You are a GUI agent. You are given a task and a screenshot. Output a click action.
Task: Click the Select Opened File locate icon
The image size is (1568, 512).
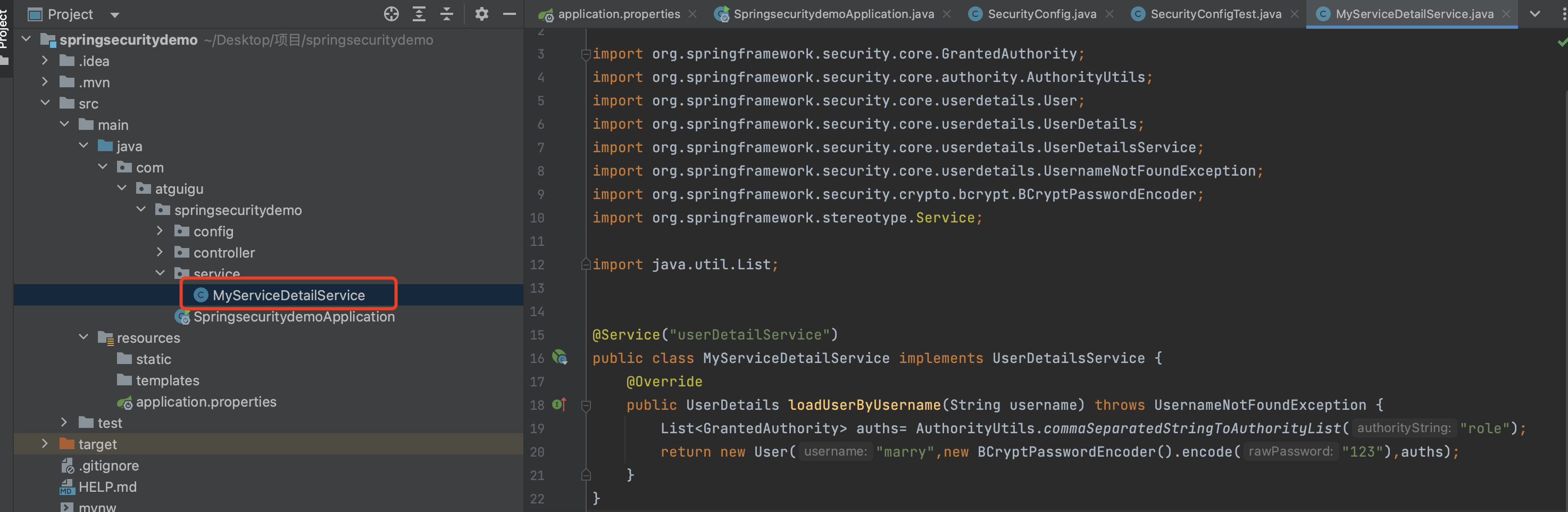point(391,14)
